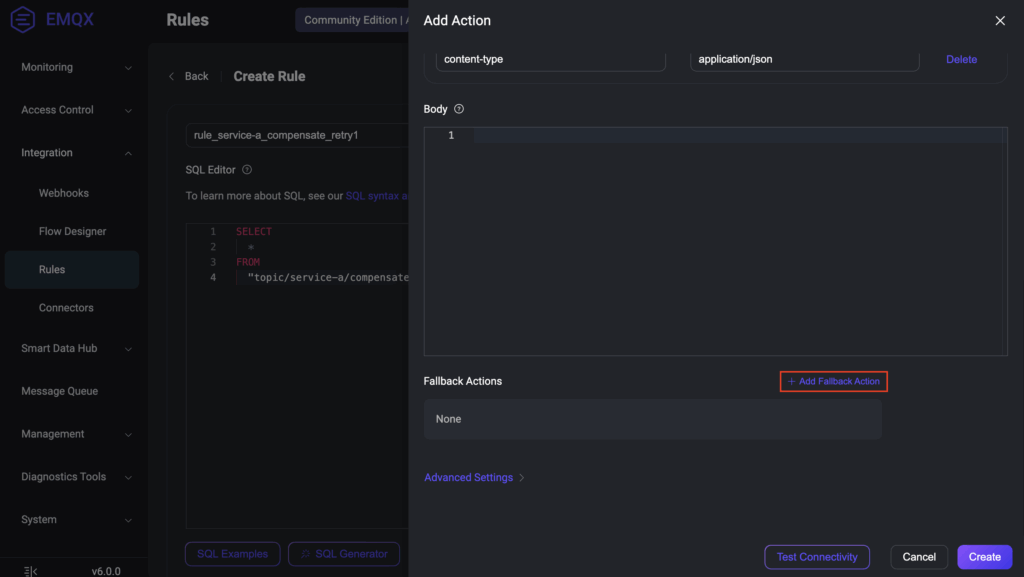Open Message Queue in sidebar
Viewport: 1024px width, 577px height.
(x=60, y=391)
